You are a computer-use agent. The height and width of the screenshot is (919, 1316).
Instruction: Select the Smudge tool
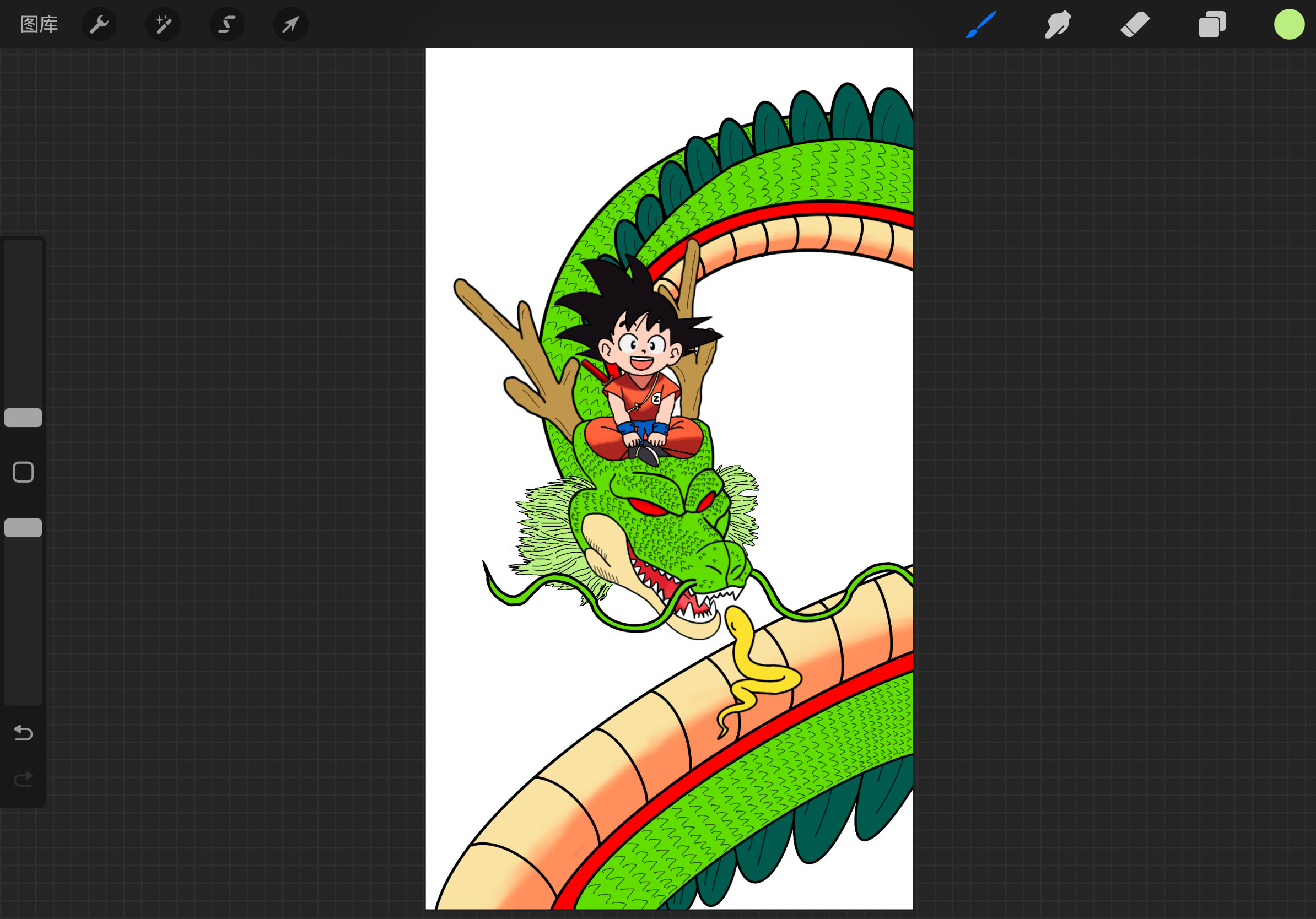click(x=1058, y=25)
